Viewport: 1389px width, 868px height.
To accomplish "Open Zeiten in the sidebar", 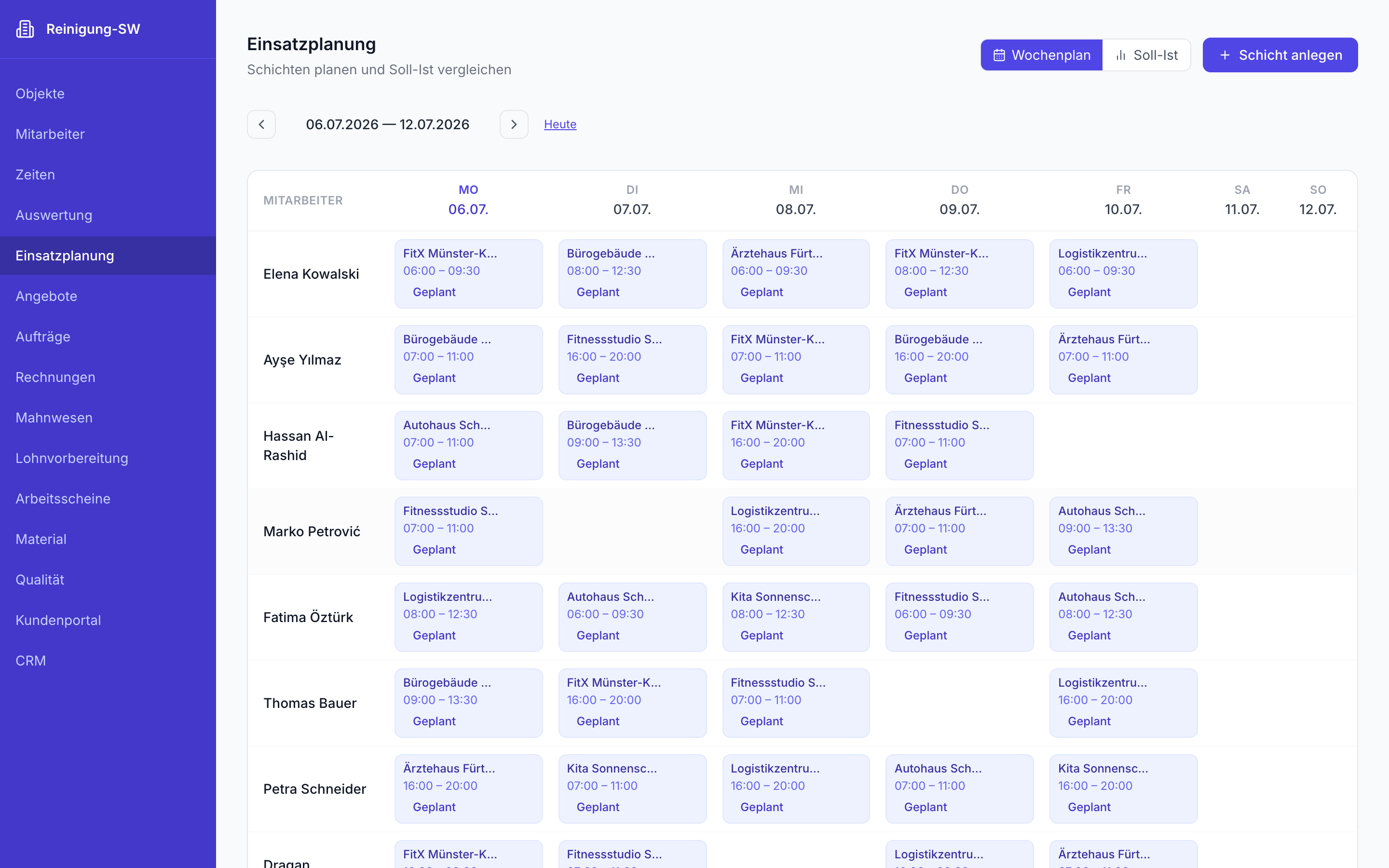I will tap(108, 175).
